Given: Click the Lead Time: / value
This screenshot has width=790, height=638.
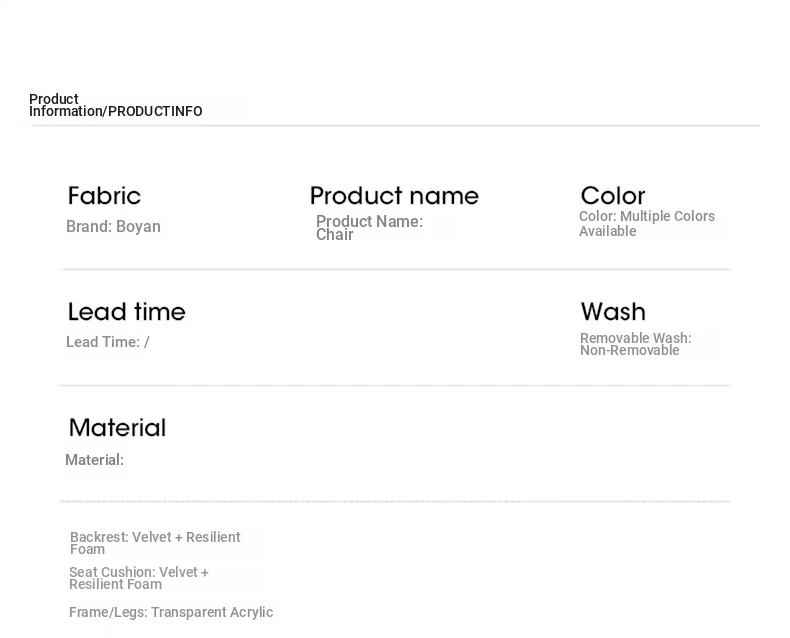Looking at the screenshot, I should pyautogui.click(x=108, y=342).
